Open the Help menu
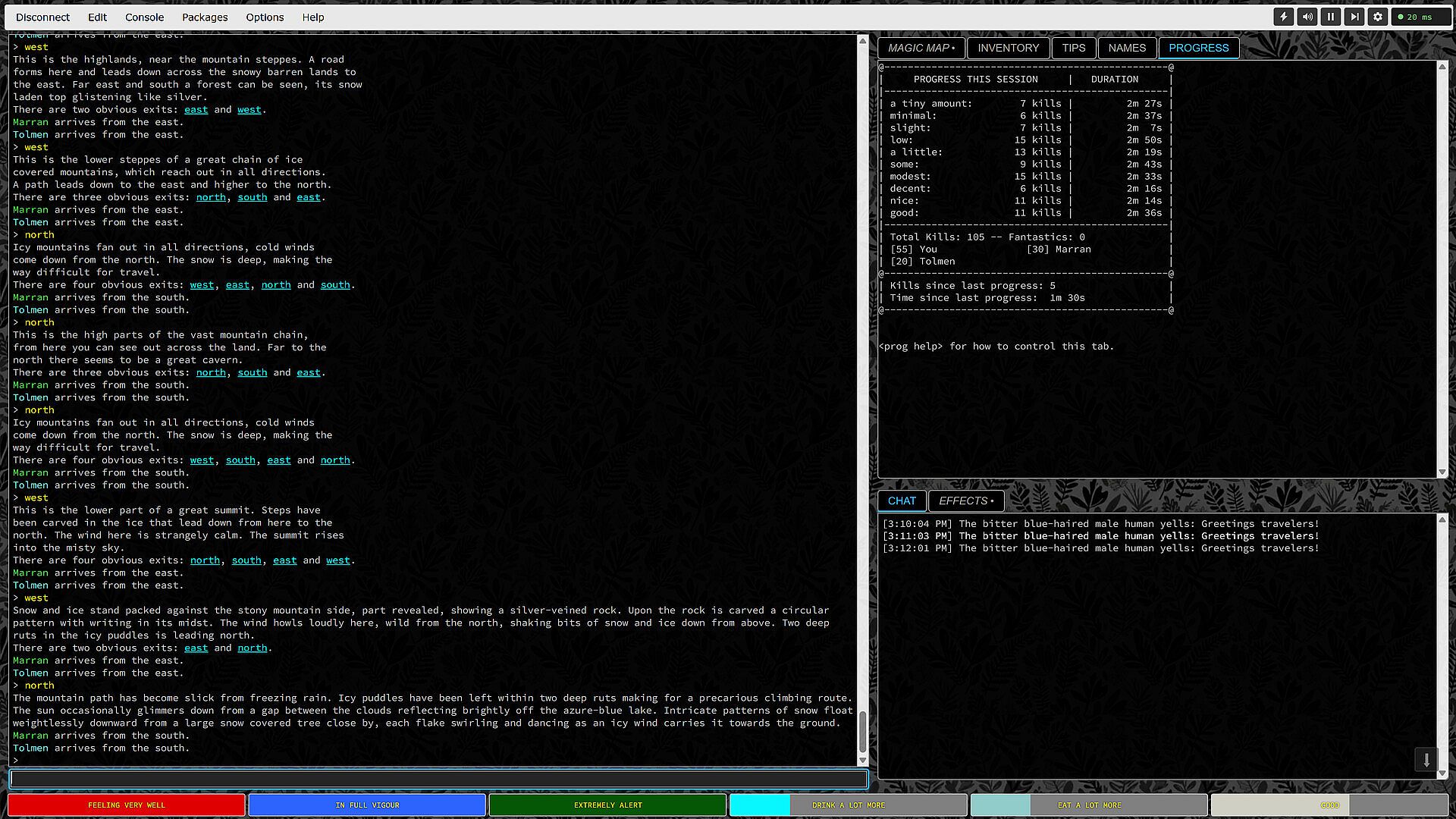The height and width of the screenshot is (819, 1456). click(x=313, y=17)
